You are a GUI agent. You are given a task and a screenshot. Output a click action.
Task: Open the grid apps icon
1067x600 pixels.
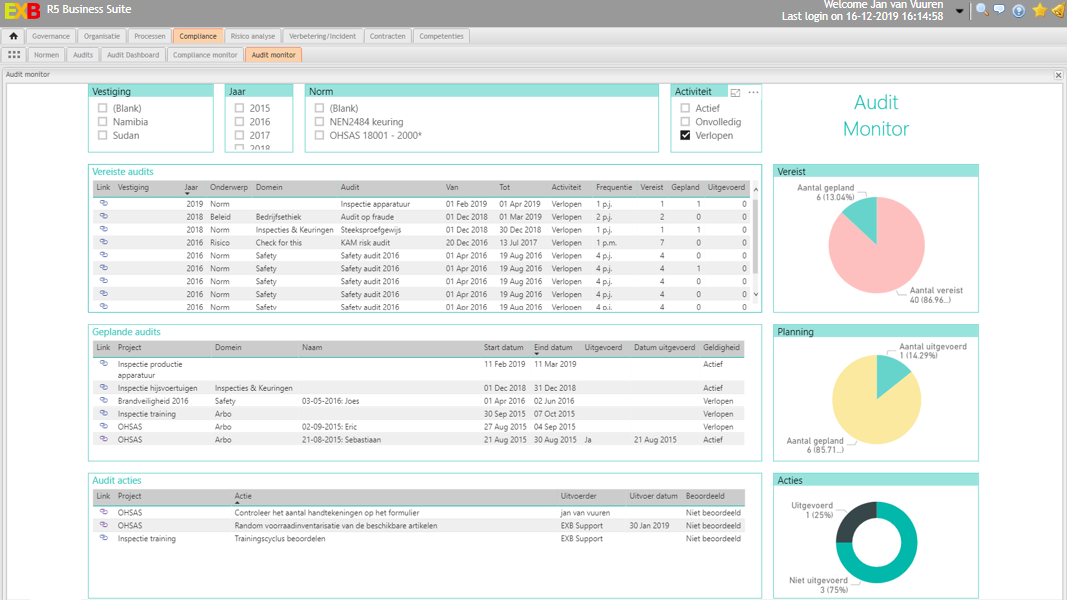coord(14,55)
